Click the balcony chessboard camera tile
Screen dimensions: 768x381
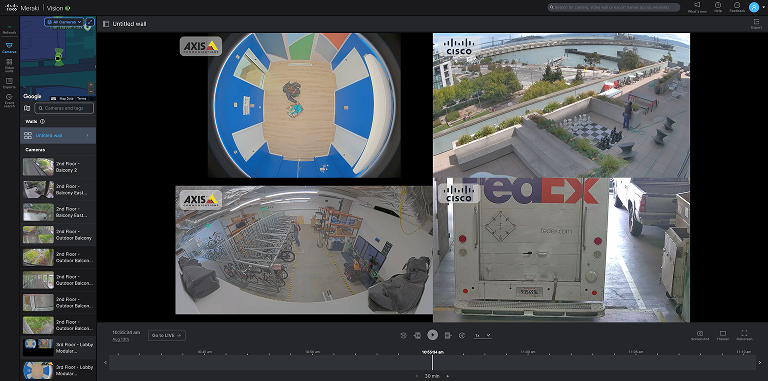pos(561,105)
